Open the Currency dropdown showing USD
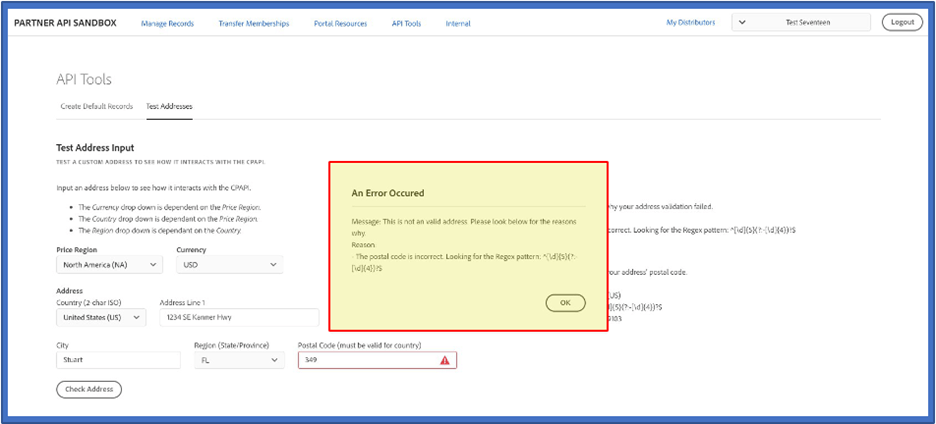This screenshot has height=424, width=936. pos(229,265)
